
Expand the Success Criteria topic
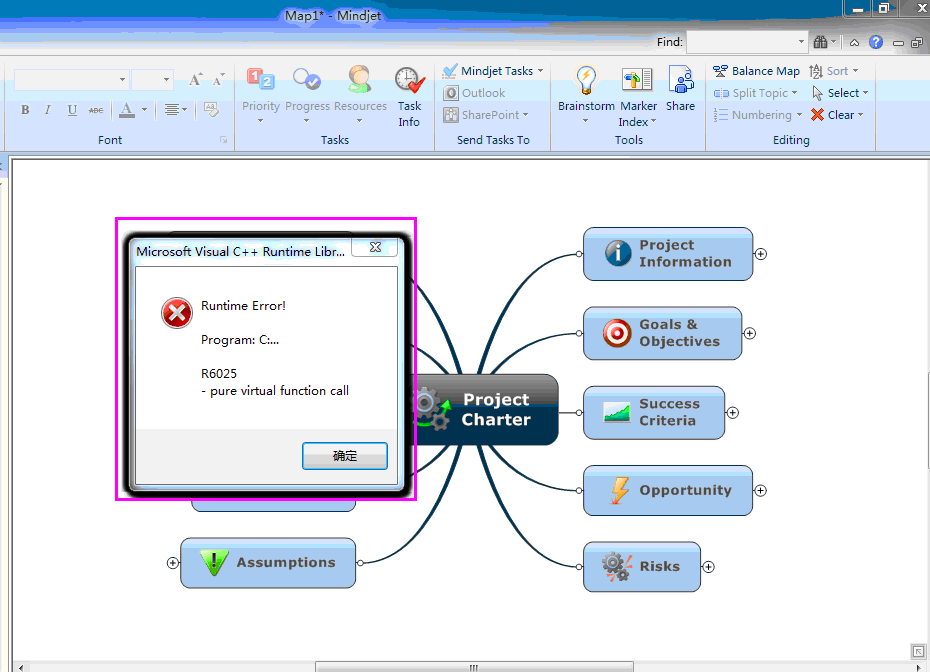pos(732,413)
